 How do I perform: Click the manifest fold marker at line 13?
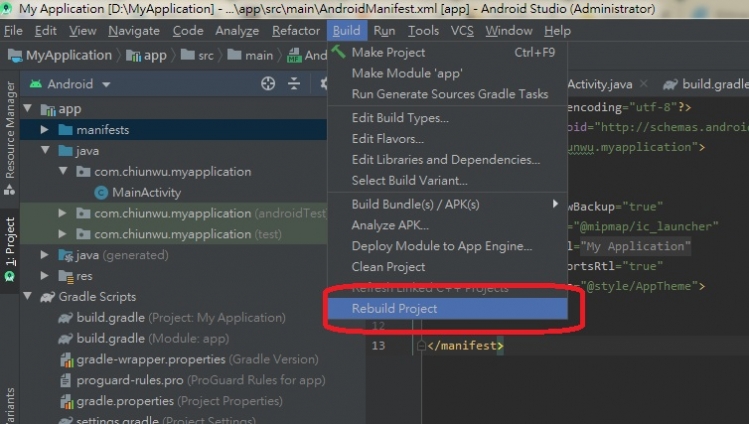(421, 345)
